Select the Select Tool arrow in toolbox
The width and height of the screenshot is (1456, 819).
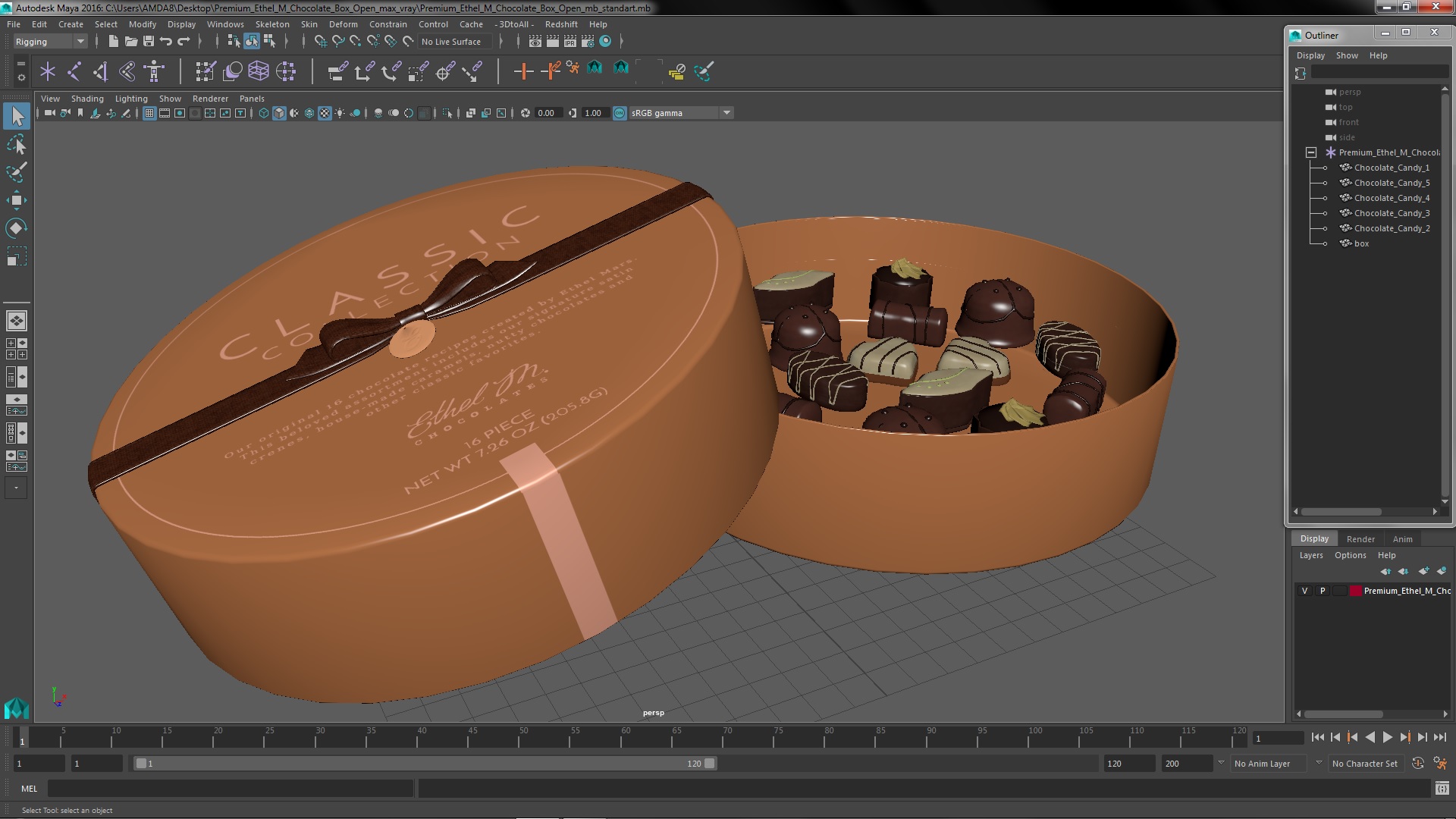coord(17,116)
